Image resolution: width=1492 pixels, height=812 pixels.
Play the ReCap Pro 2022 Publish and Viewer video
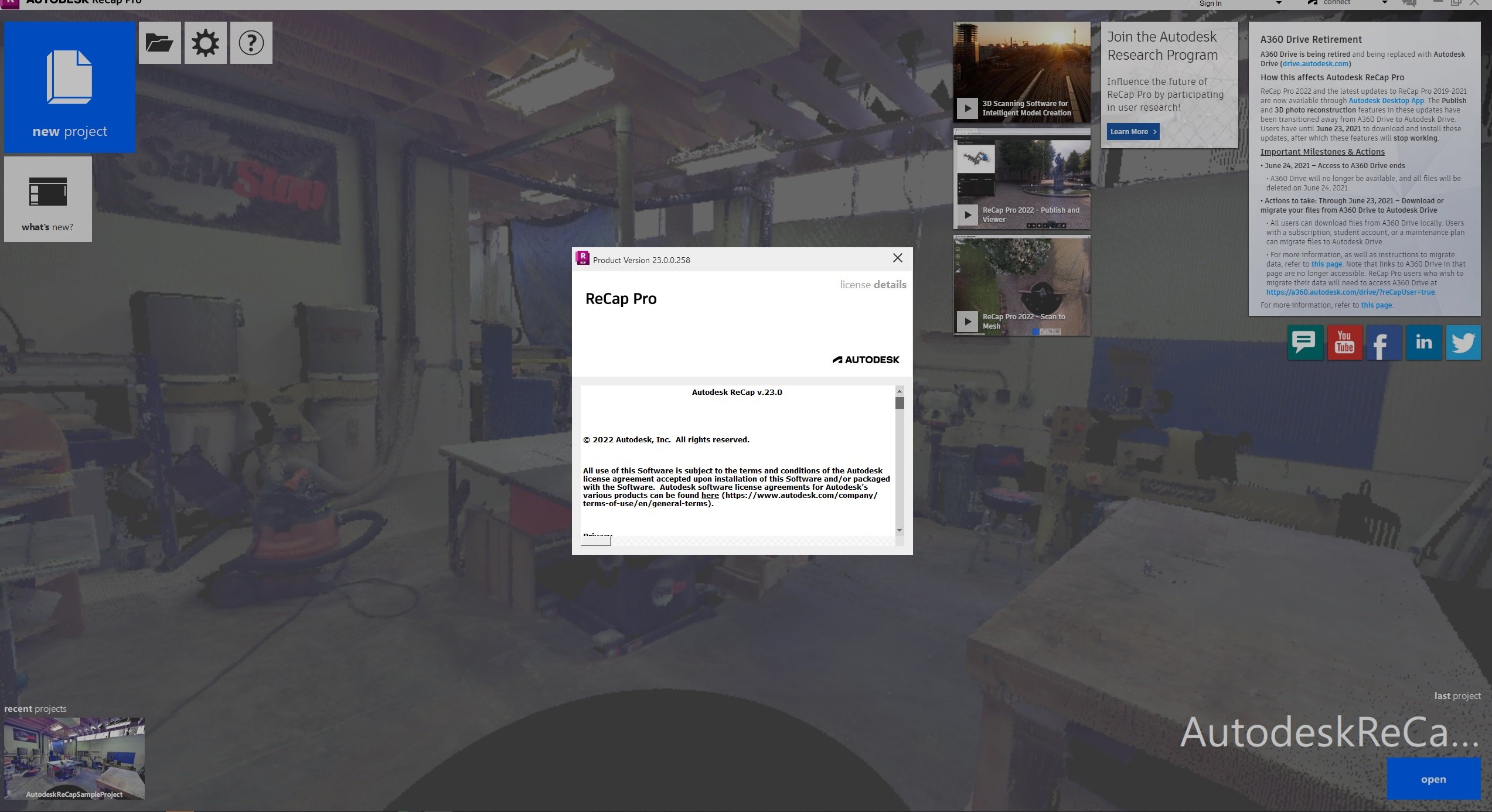(x=968, y=215)
